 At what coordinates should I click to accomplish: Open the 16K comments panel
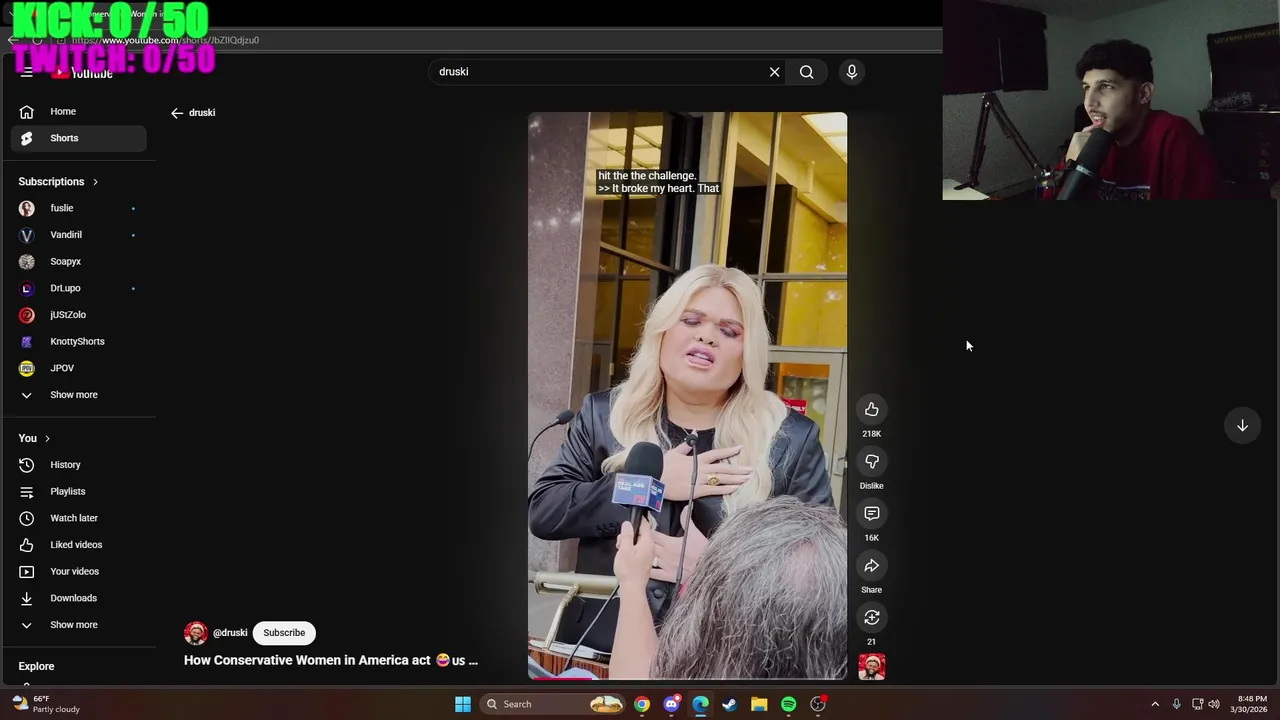pyautogui.click(x=871, y=513)
